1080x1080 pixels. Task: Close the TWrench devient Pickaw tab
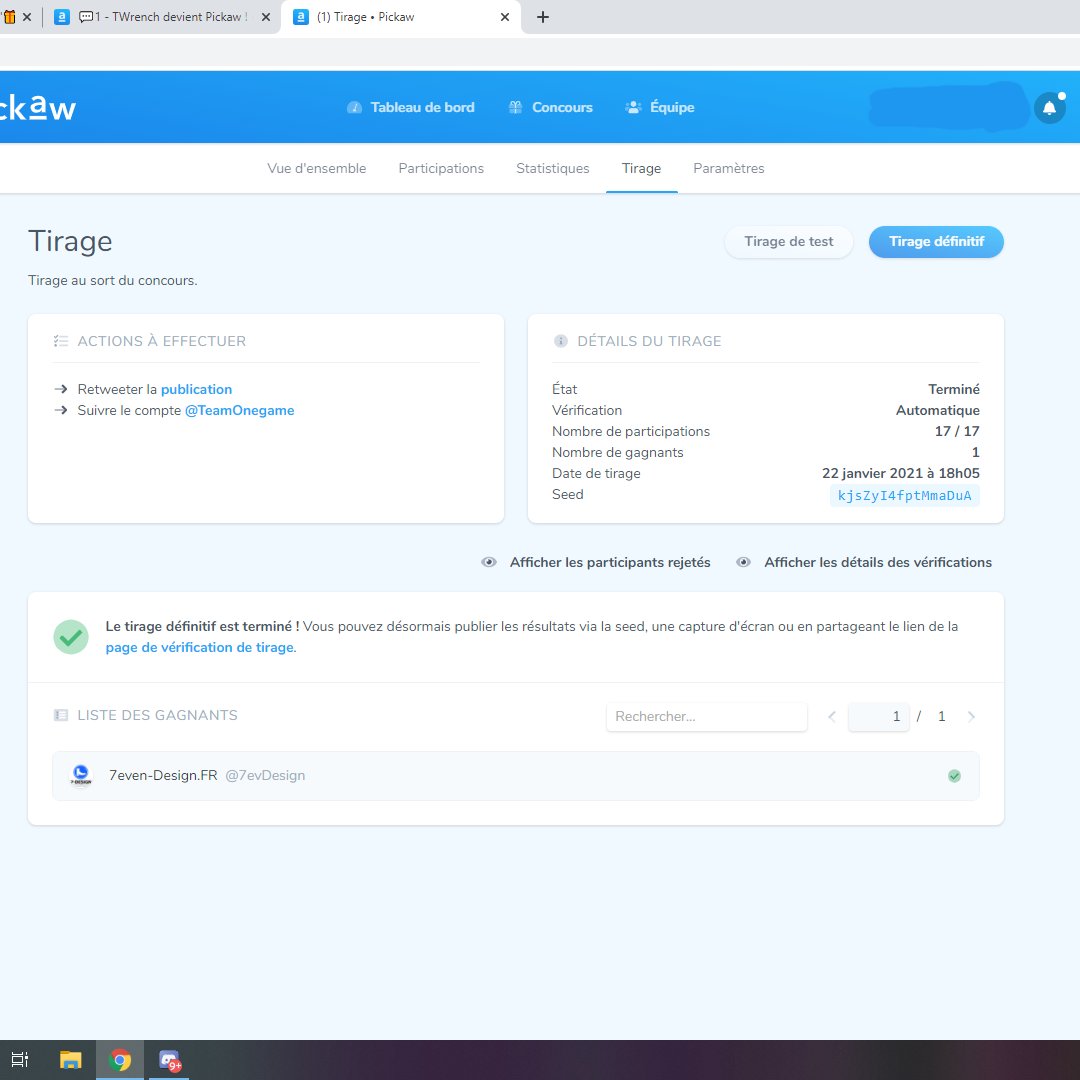tap(266, 17)
